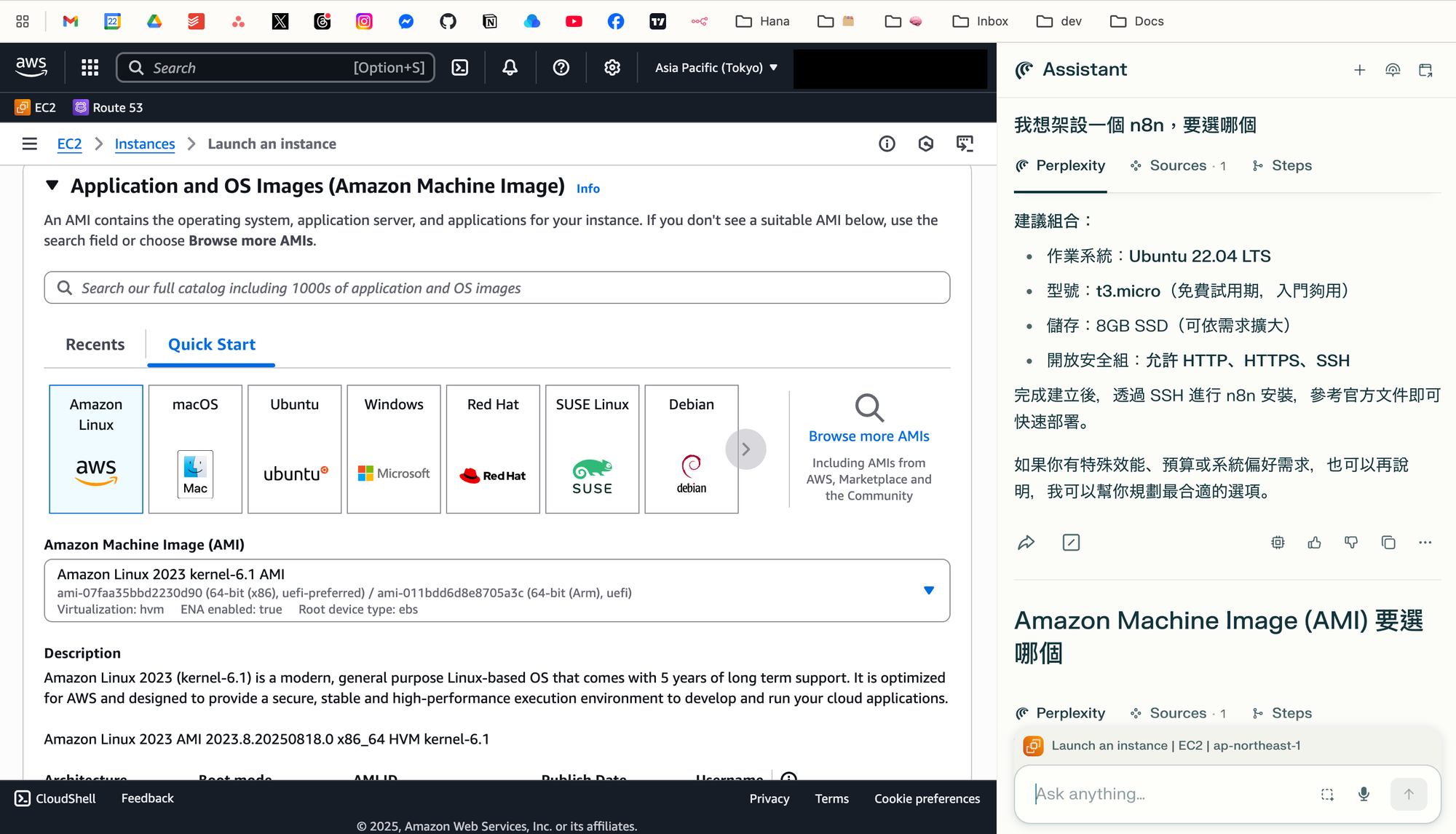Show next AMI quick start options arrow
Screen dimensions: 1456x834
coord(745,449)
